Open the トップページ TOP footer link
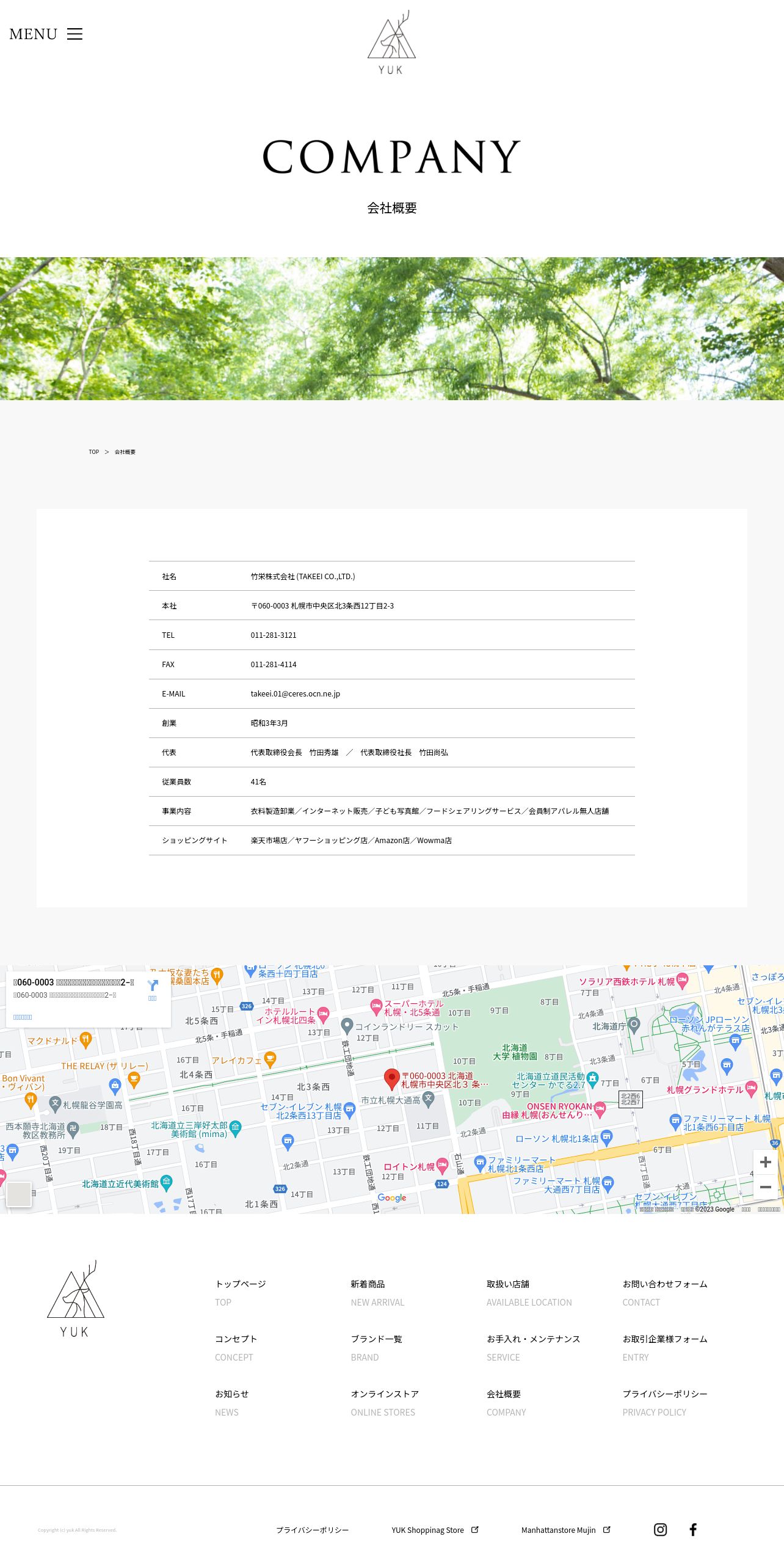 point(241,1293)
